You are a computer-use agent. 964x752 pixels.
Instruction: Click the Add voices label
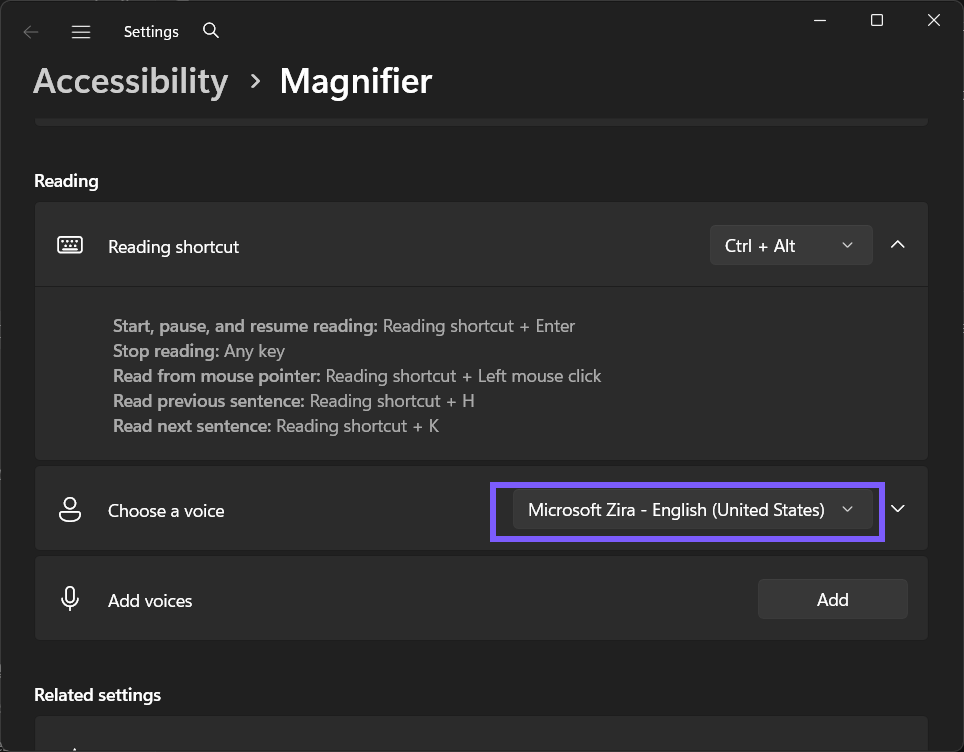tap(150, 601)
